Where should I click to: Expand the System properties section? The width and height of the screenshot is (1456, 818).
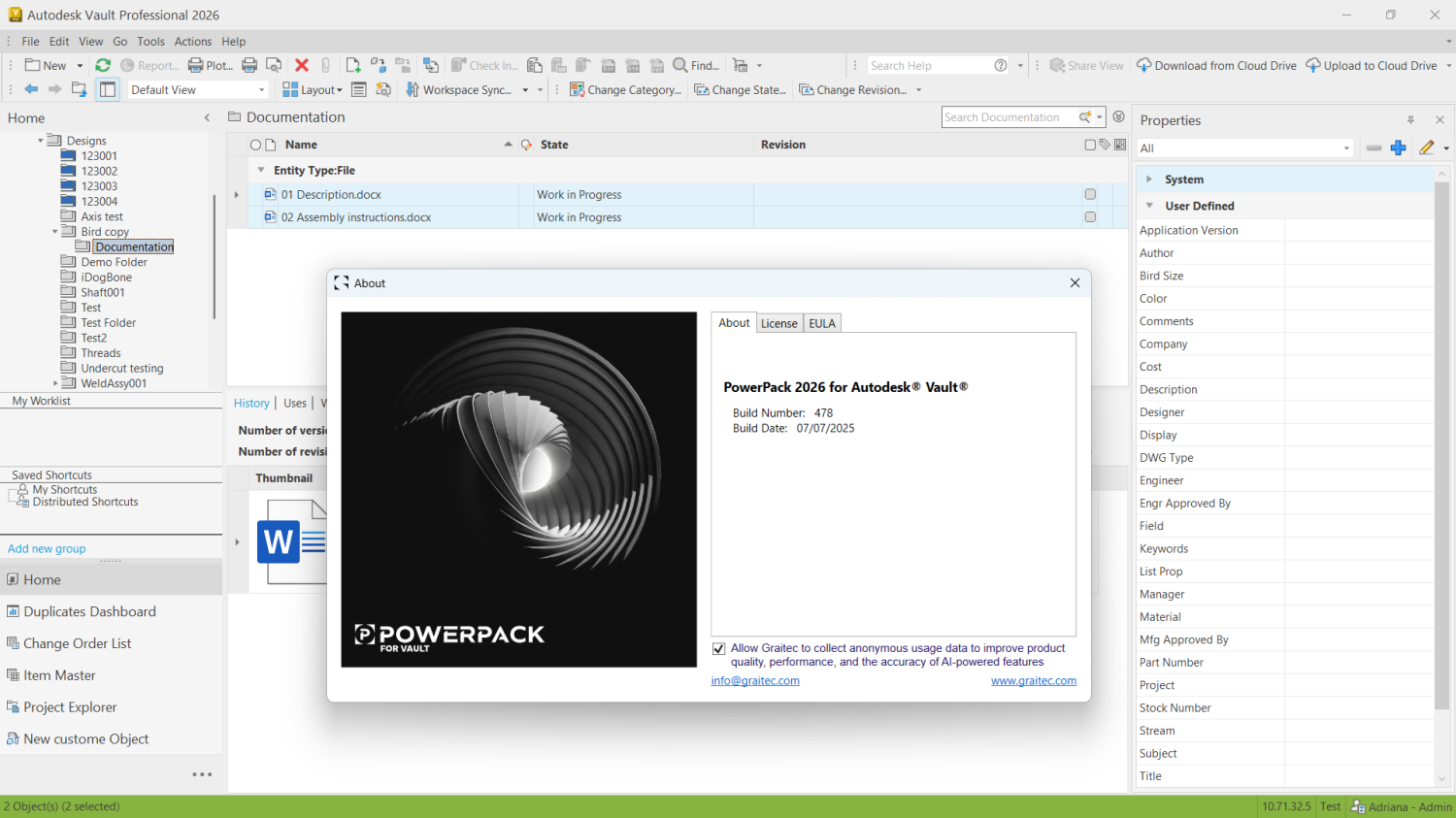click(1149, 180)
